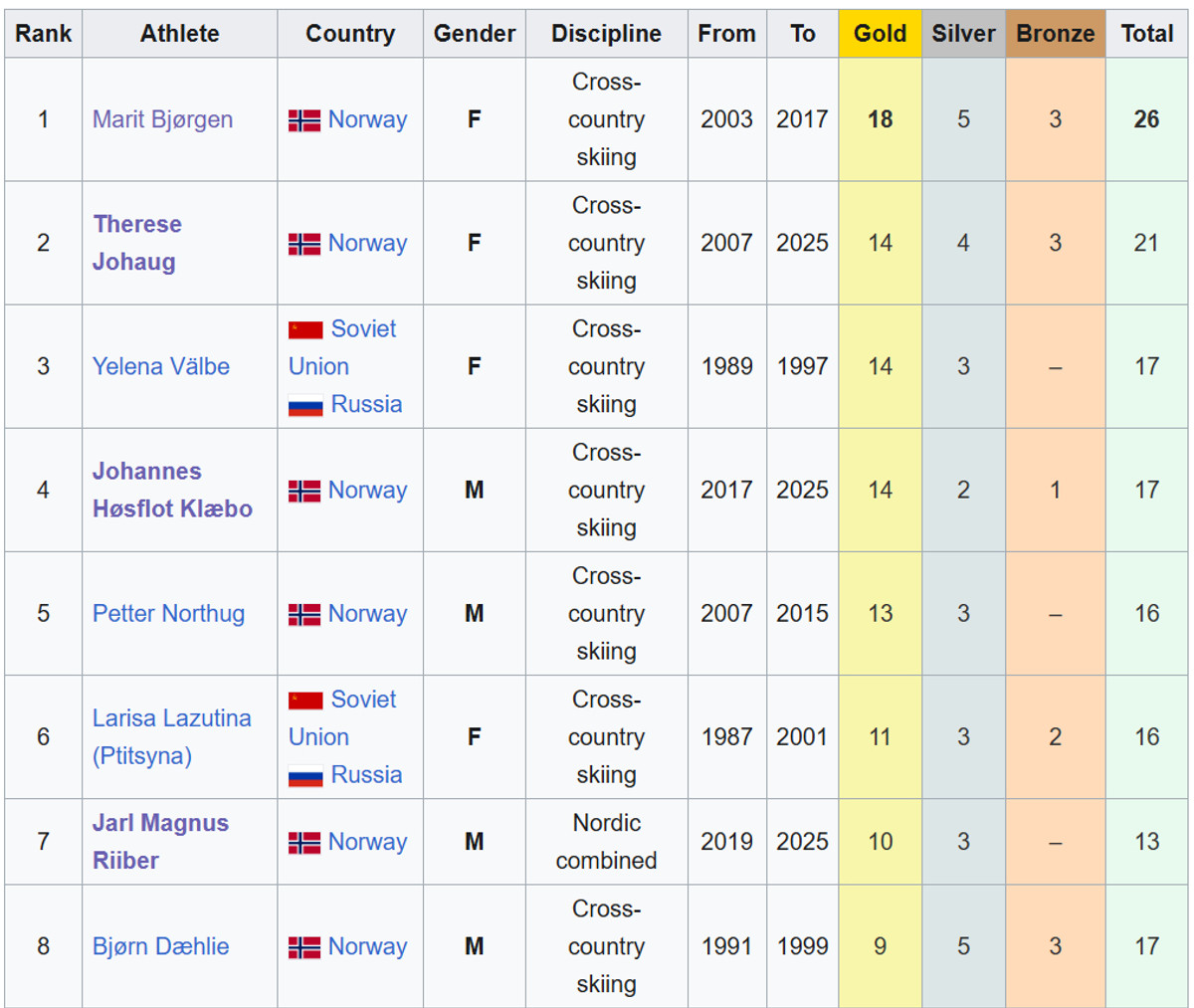The image size is (1194, 1008).
Task: Follow the Yelena Välbe link
Action: point(160,366)
